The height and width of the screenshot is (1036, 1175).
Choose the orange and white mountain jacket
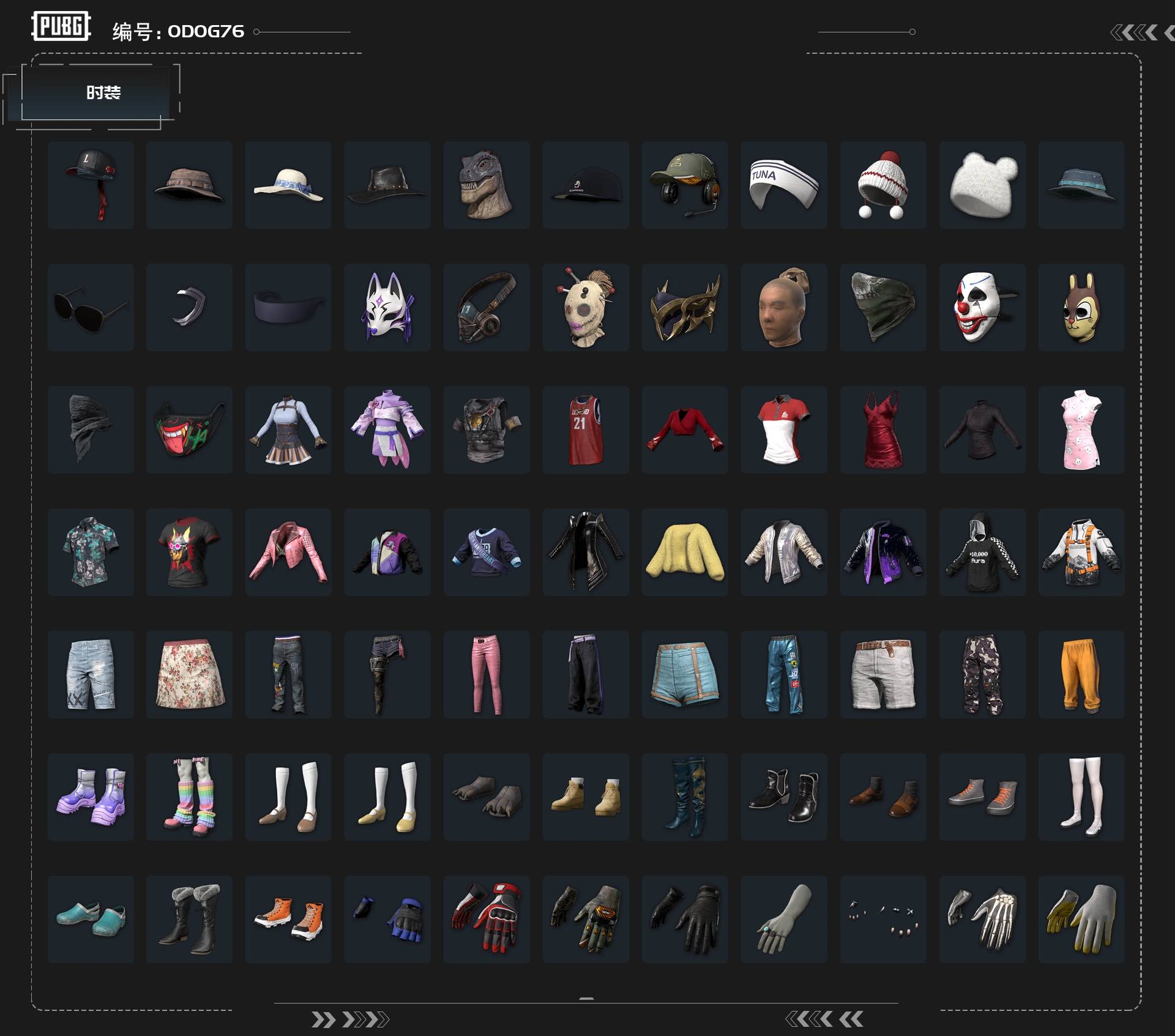coord(1081,552)
